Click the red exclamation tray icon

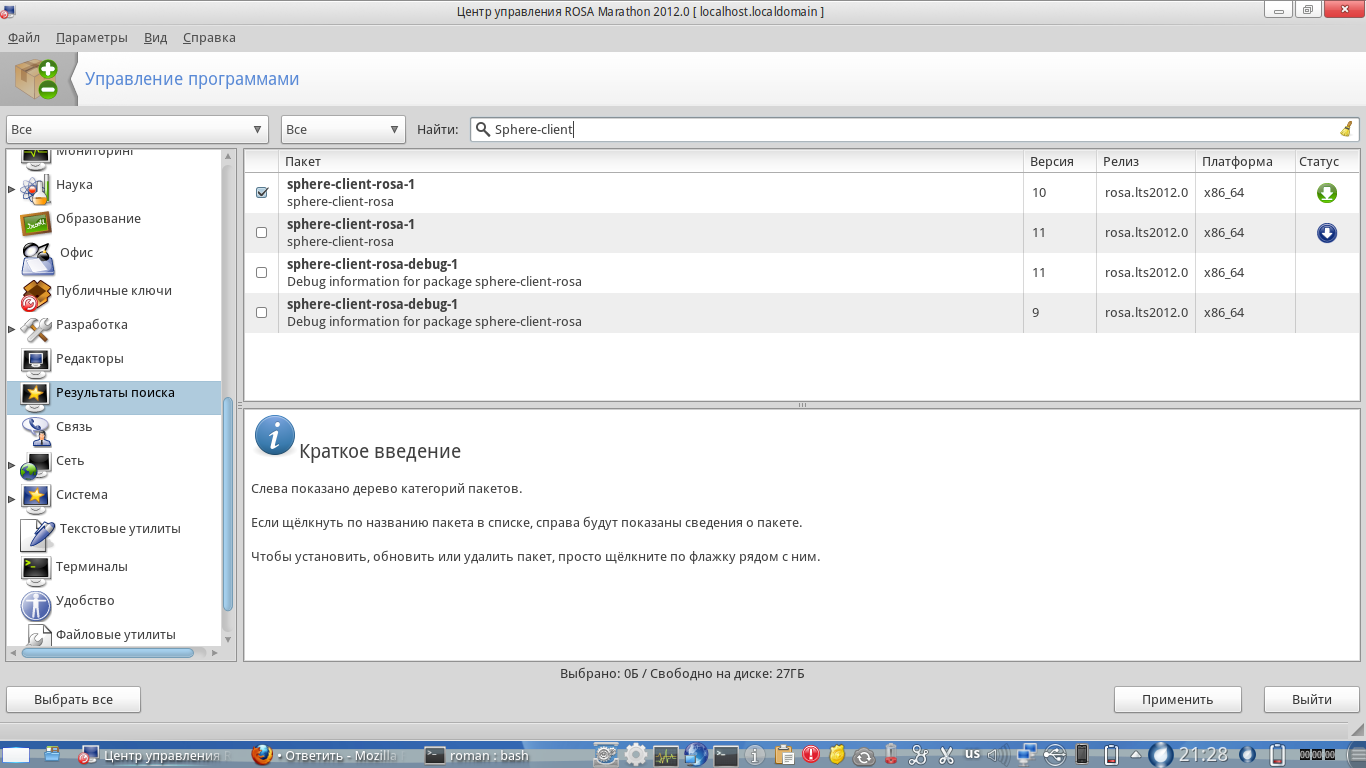(811, 755)
